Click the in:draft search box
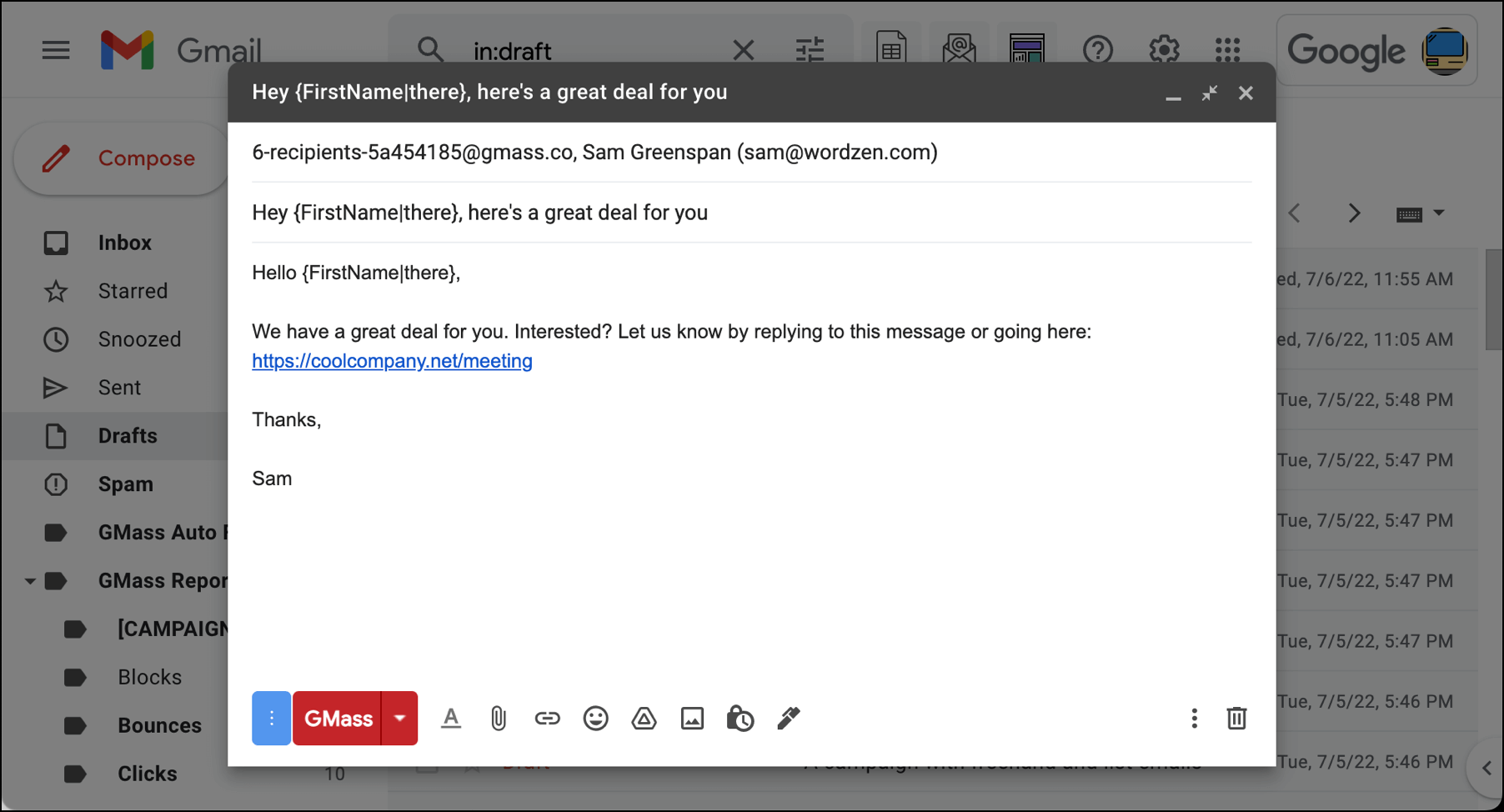The height and width of the screenshot is (812, 1504). tap(595, 51)
